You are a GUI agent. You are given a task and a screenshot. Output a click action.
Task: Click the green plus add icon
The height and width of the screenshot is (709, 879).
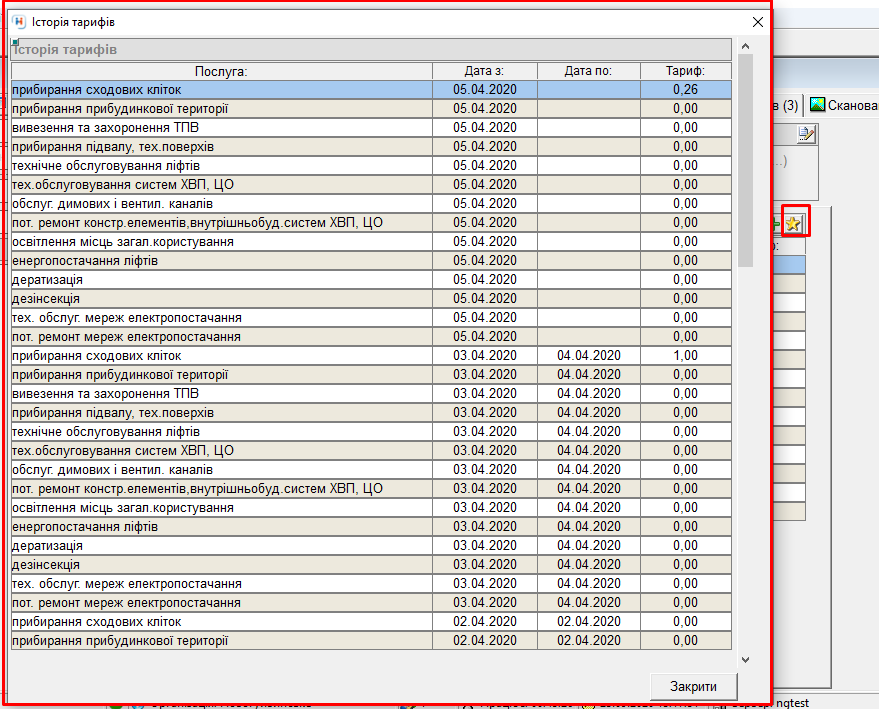point(776,224)
